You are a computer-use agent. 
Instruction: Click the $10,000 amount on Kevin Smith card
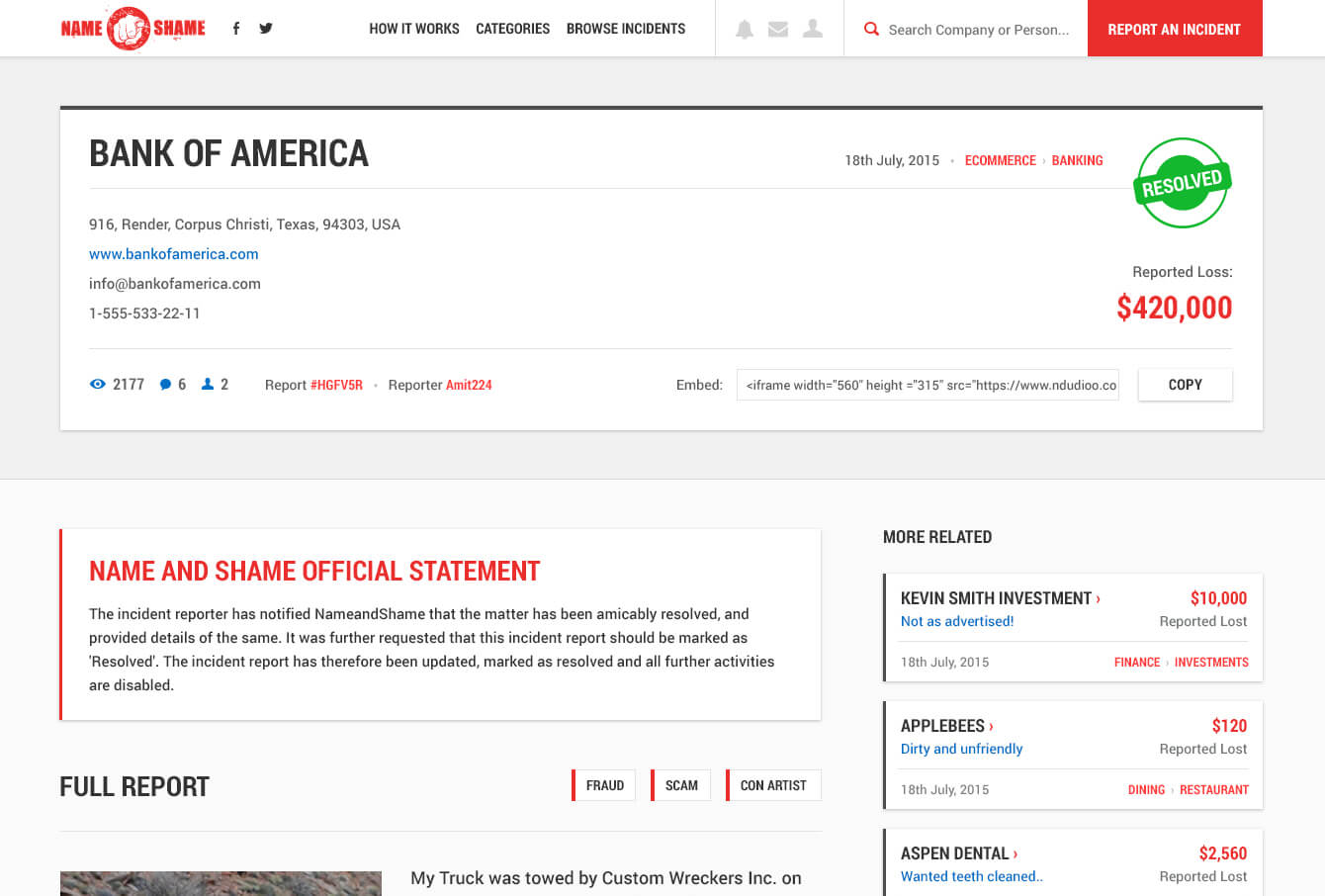point(1218,598)
